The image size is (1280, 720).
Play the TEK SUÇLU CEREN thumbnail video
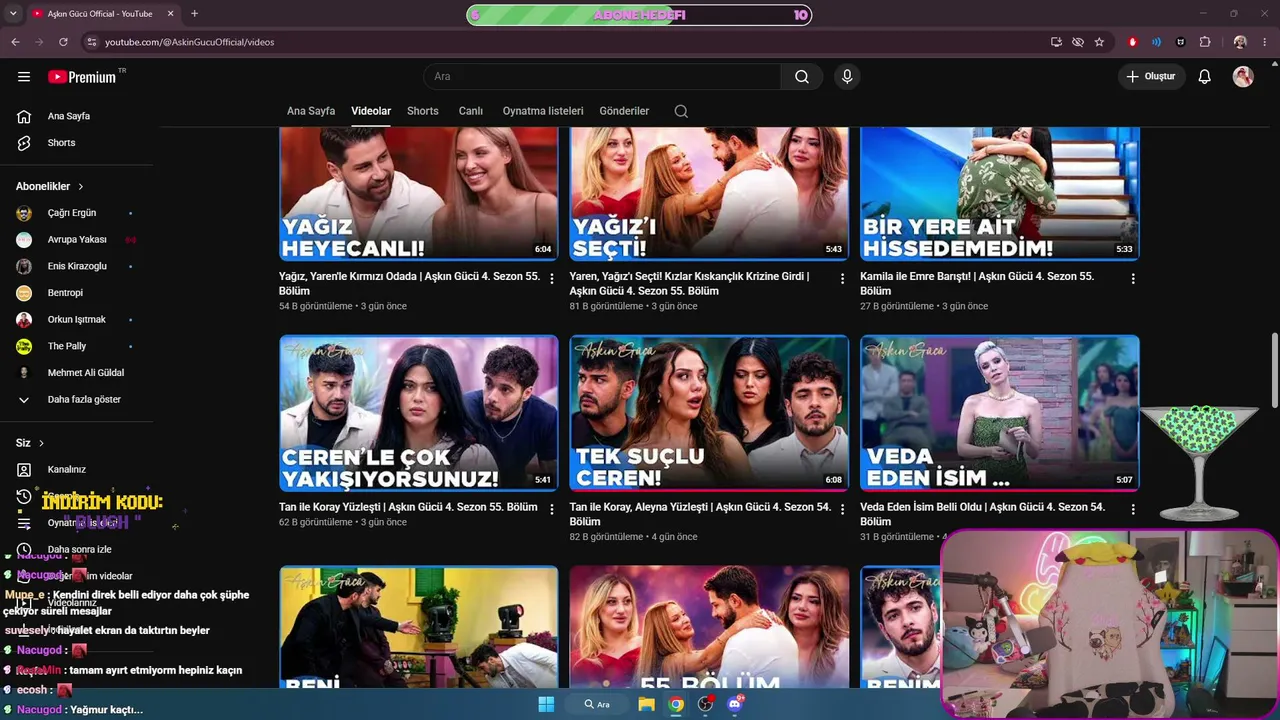(x=709, y=412)
